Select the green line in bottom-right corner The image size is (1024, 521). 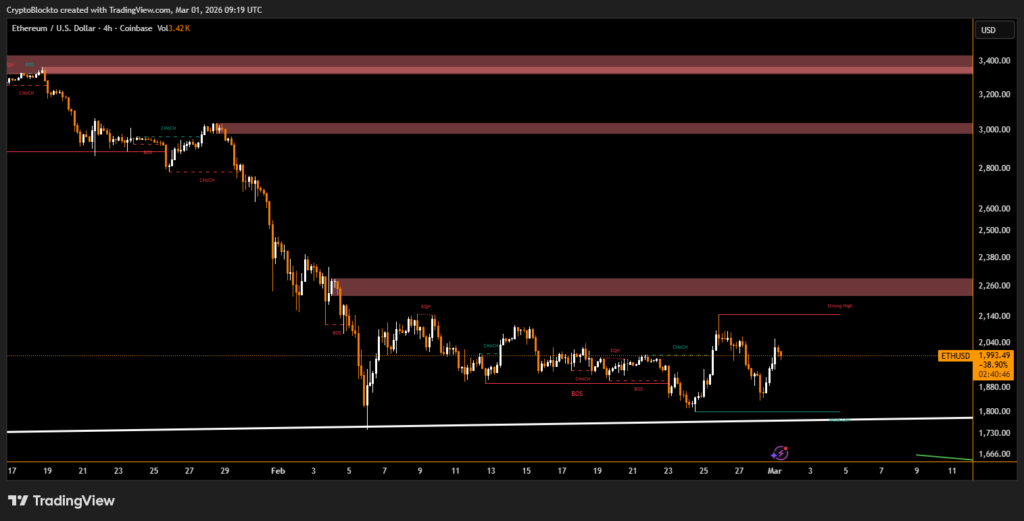click(x=943, y=457)
